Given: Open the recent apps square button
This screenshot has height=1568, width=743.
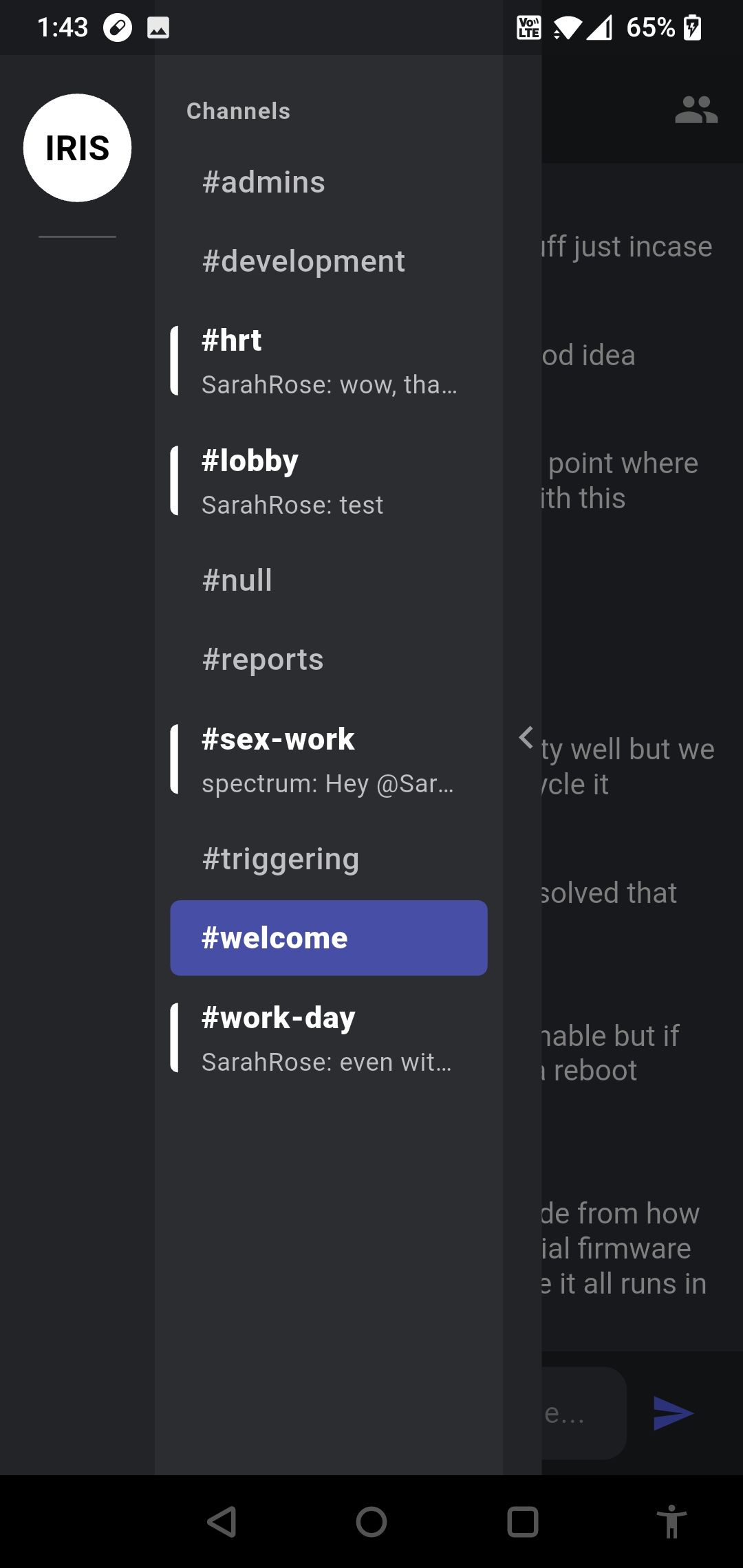Looking at the screenshot, I should (x=522, y=1521).
